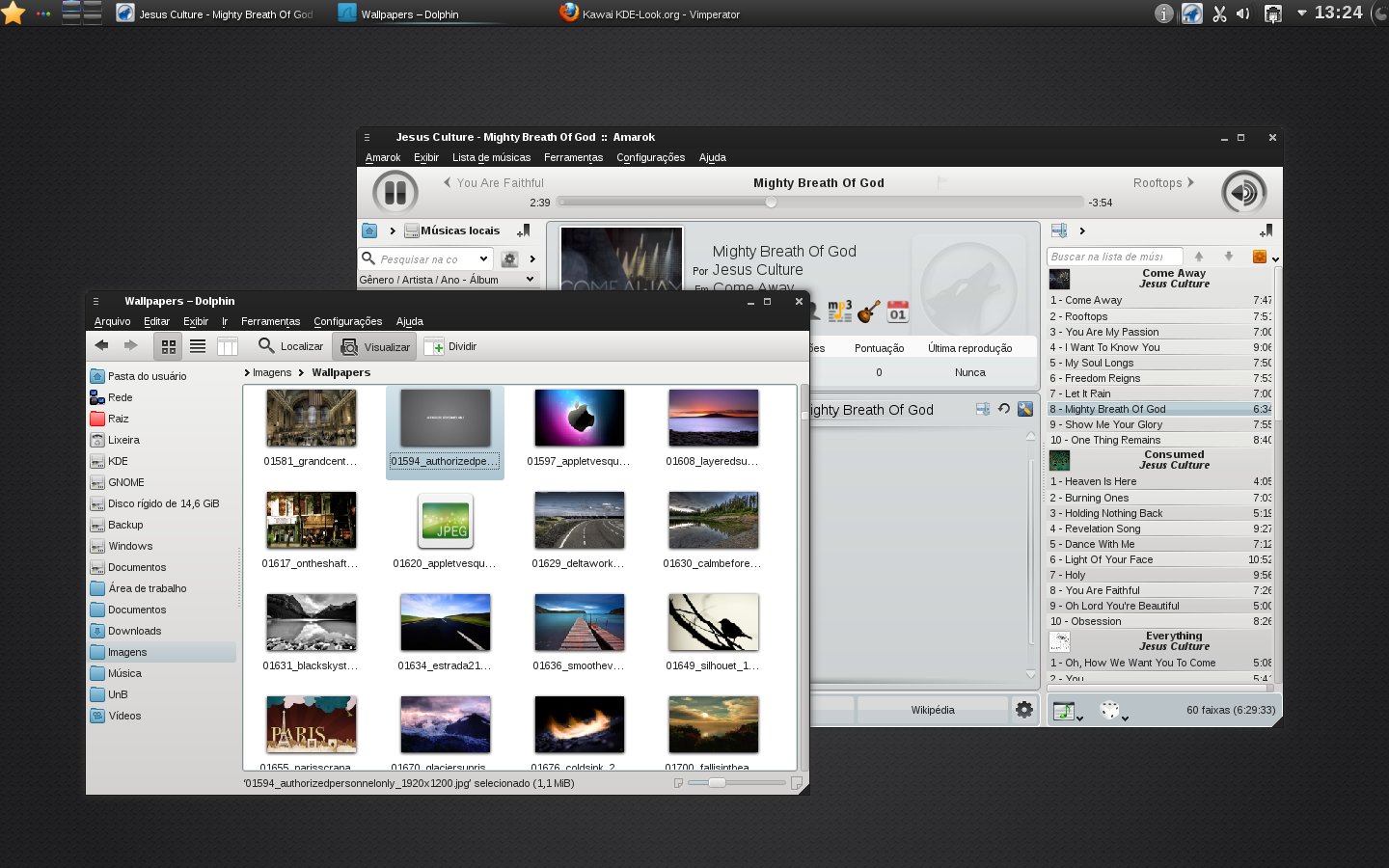Viewport: 1389px width, 868px height.
Task: Select the 01620_appletvesqu JPEG file icon
Action: (x=445, y=520)
